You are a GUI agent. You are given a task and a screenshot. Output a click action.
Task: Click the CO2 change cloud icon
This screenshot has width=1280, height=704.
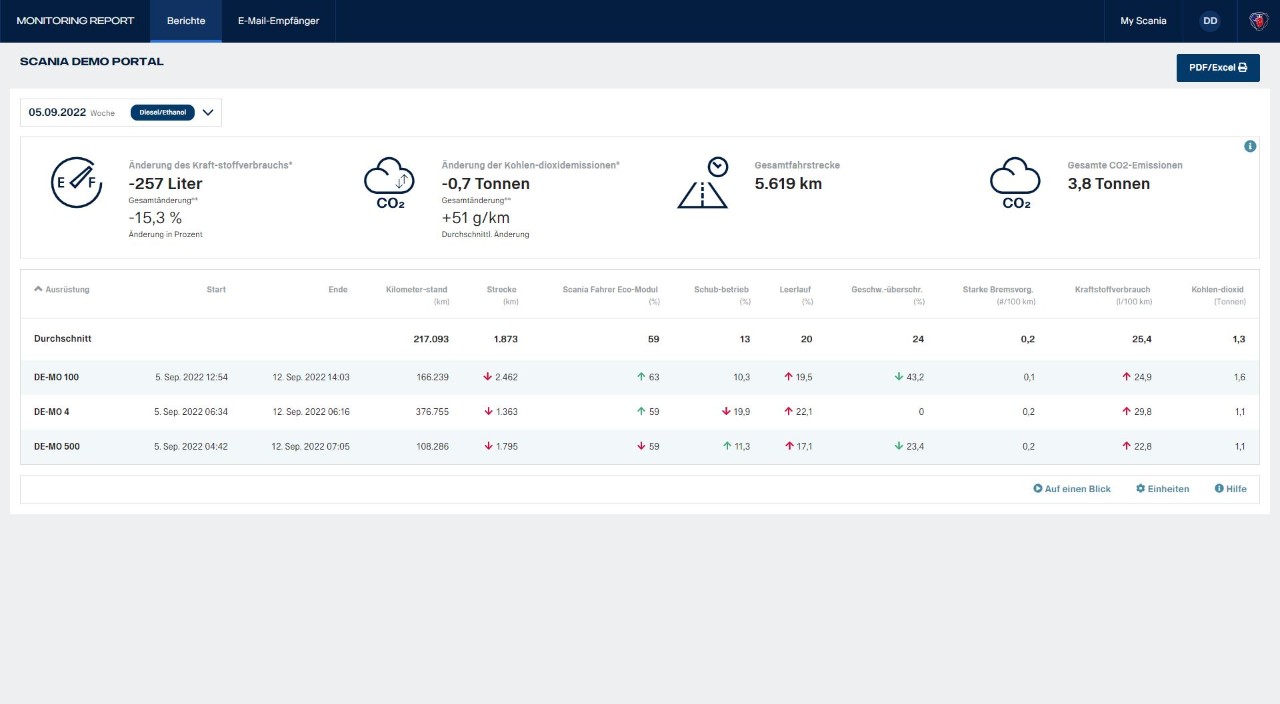click(390, 184)
